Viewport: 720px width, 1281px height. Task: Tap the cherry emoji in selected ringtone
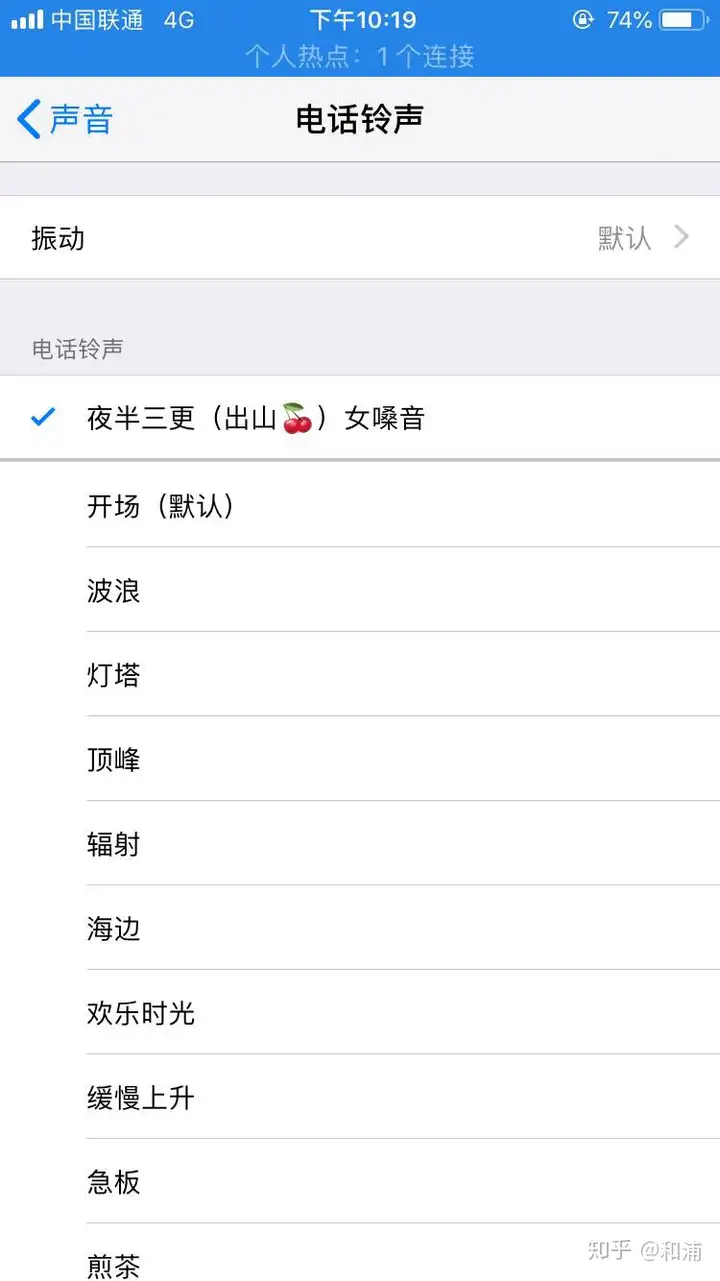(297, 418)
